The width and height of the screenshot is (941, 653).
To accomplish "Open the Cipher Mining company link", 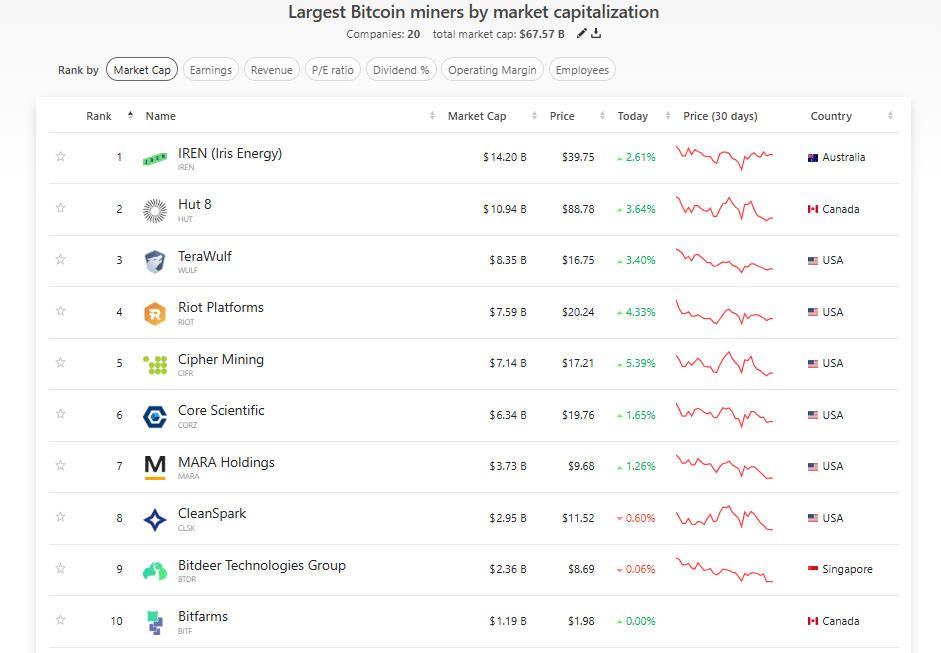I will point(221,359).
